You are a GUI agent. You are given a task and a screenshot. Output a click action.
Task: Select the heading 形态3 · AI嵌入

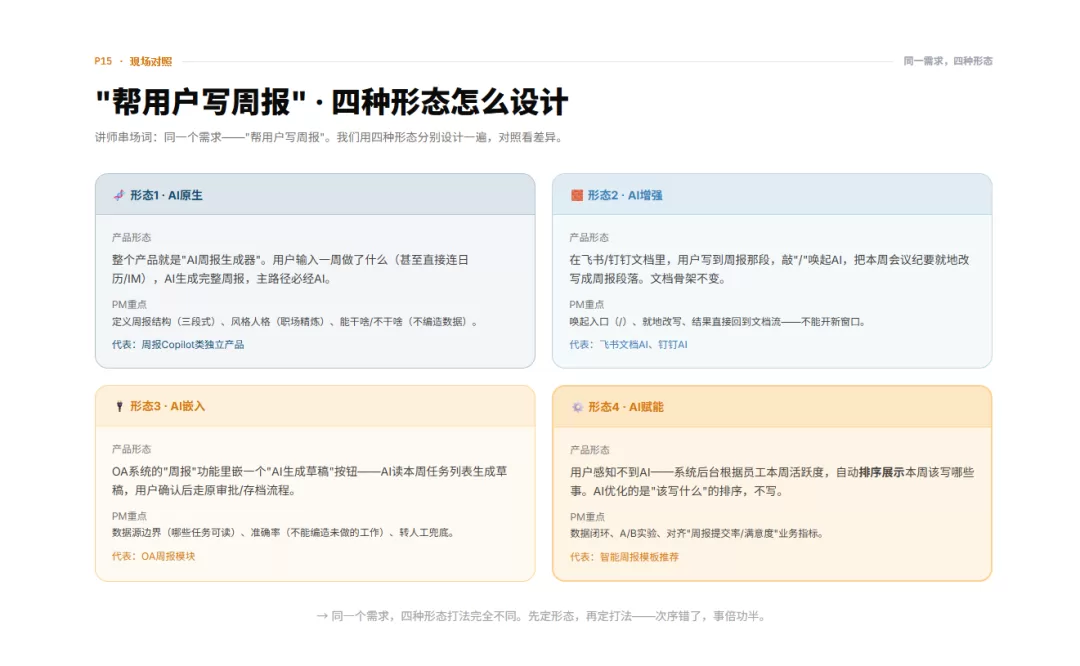(167, 406)
